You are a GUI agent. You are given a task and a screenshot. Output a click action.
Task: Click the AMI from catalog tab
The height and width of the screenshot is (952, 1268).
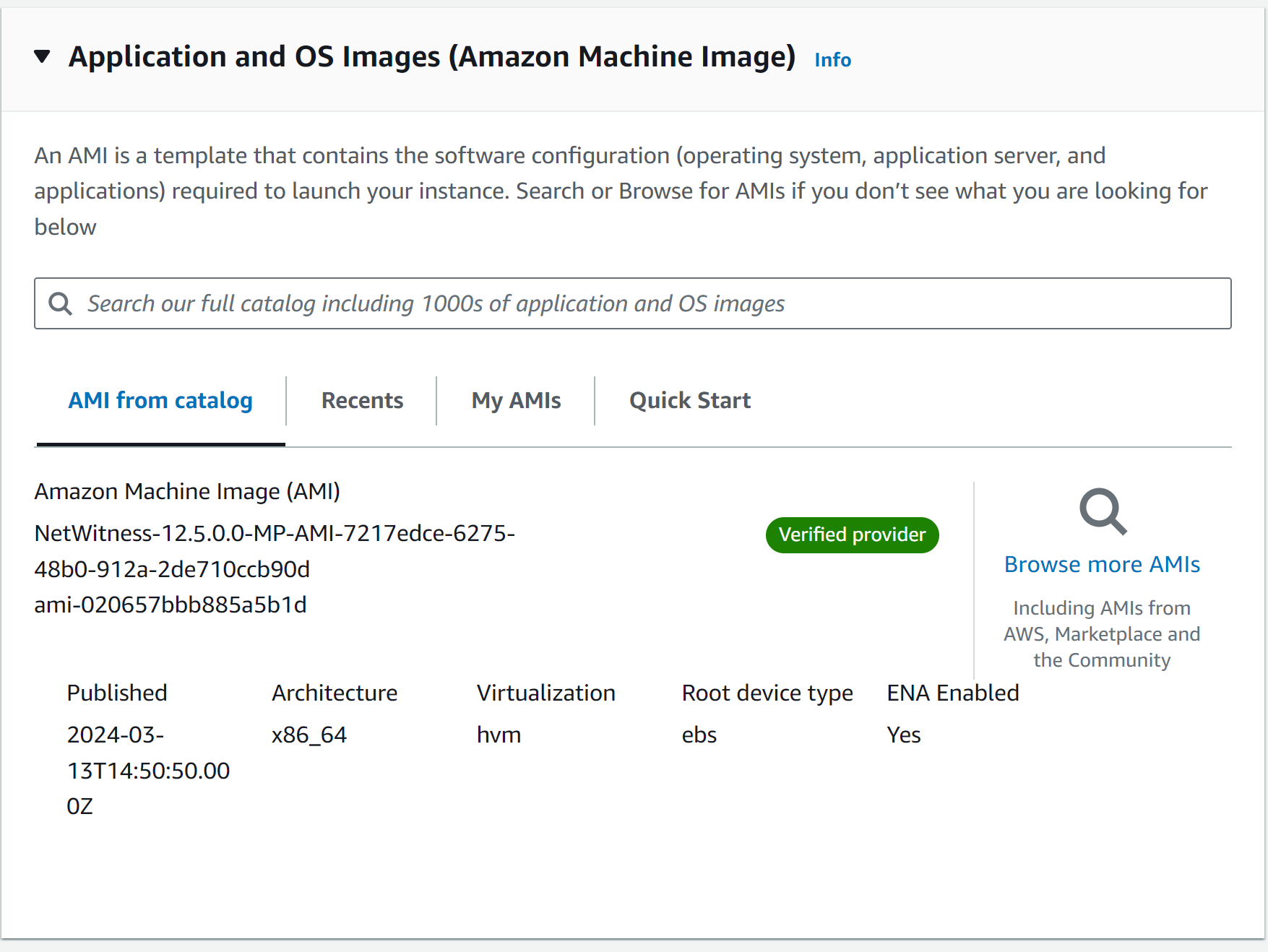160,400
